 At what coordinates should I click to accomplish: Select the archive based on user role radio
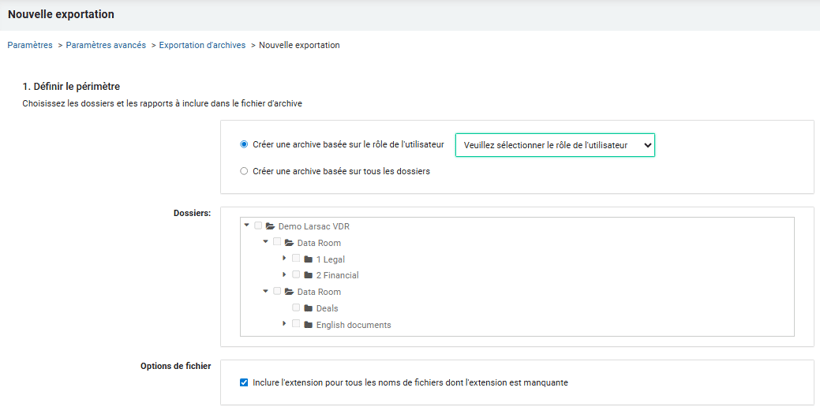click(245, 145)
